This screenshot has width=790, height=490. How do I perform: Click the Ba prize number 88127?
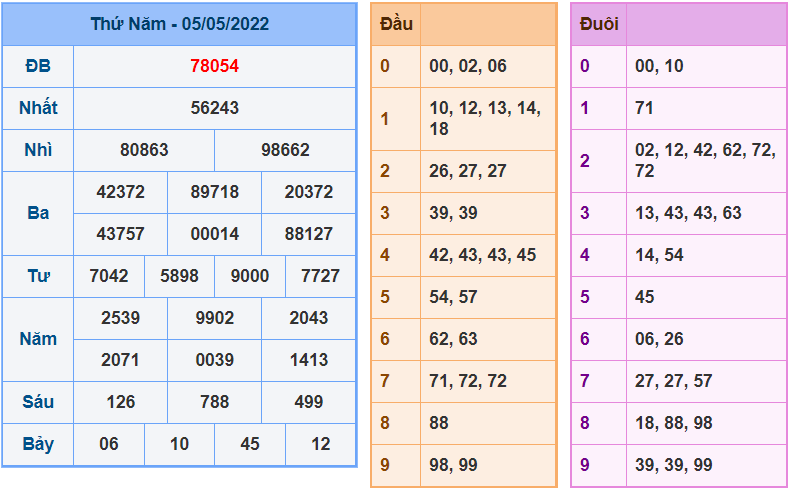pos(309,234)
